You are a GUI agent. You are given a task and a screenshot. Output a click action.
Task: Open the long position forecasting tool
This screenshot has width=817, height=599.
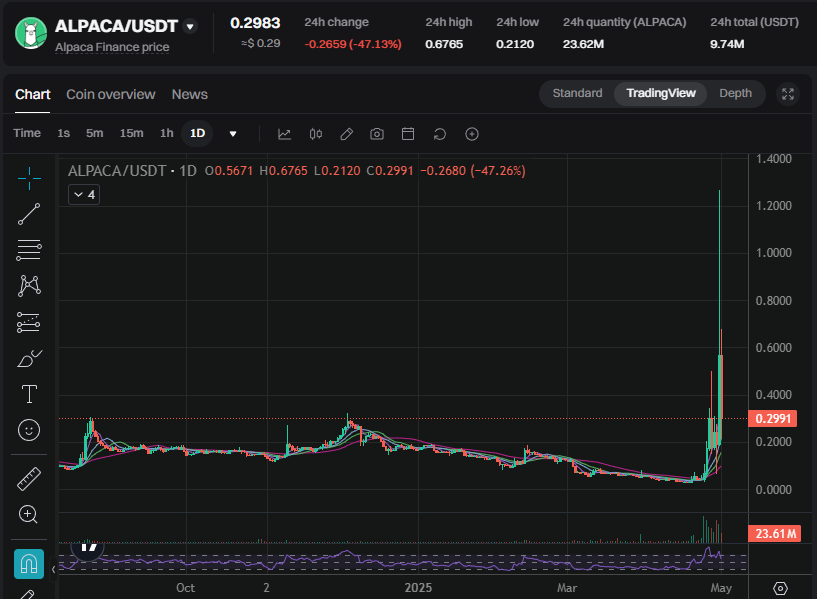29,322
